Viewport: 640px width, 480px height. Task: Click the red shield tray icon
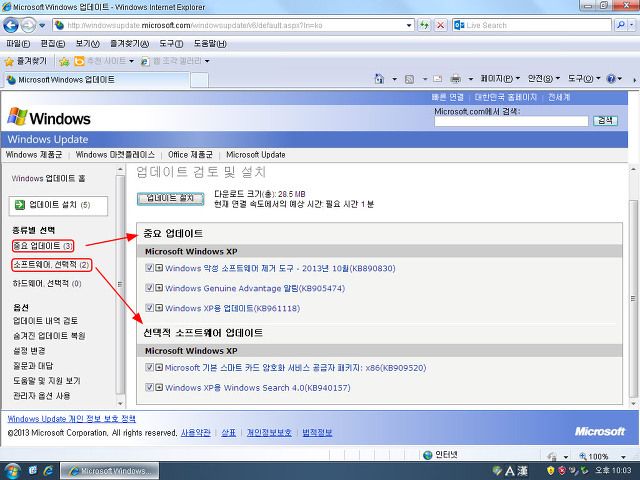pos(562,471)
